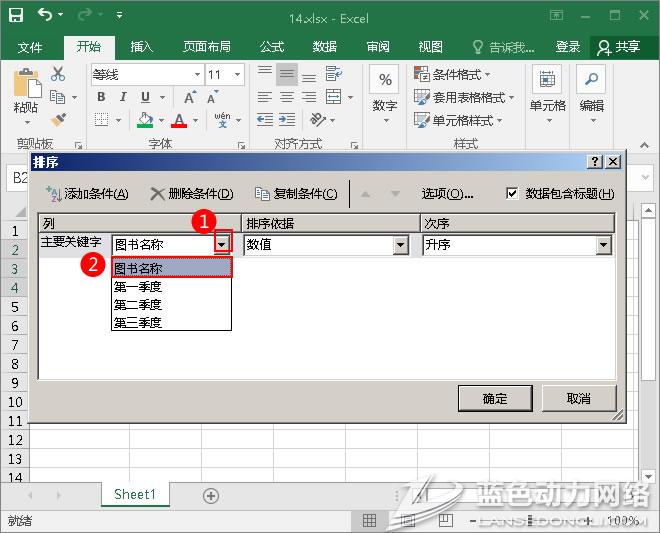Switch to the 插入 ribbon tab
Viewport: 660px width, 533px height.
point(141,46)
